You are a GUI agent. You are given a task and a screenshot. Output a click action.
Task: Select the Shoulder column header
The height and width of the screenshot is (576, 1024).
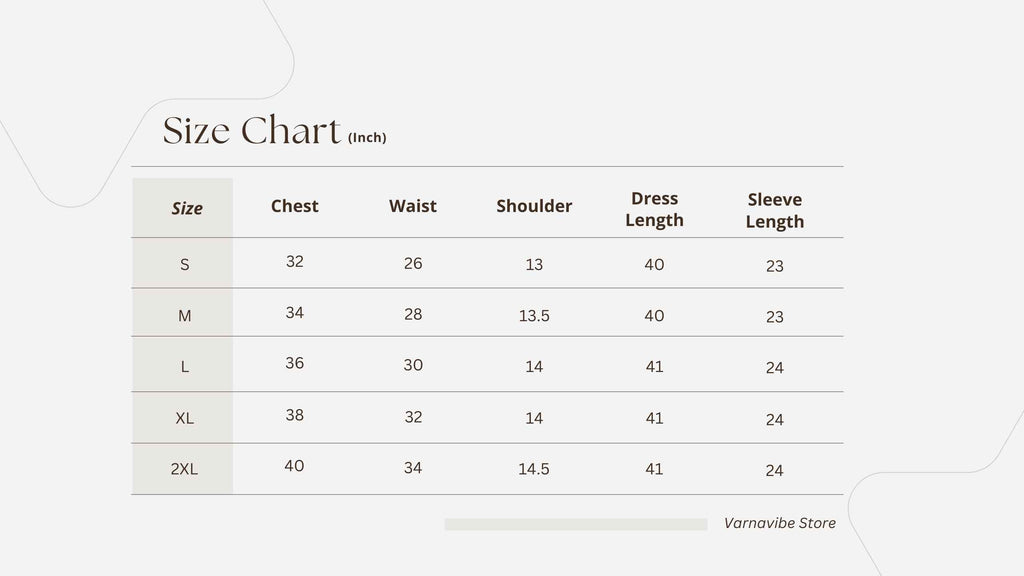pos(534,206)
